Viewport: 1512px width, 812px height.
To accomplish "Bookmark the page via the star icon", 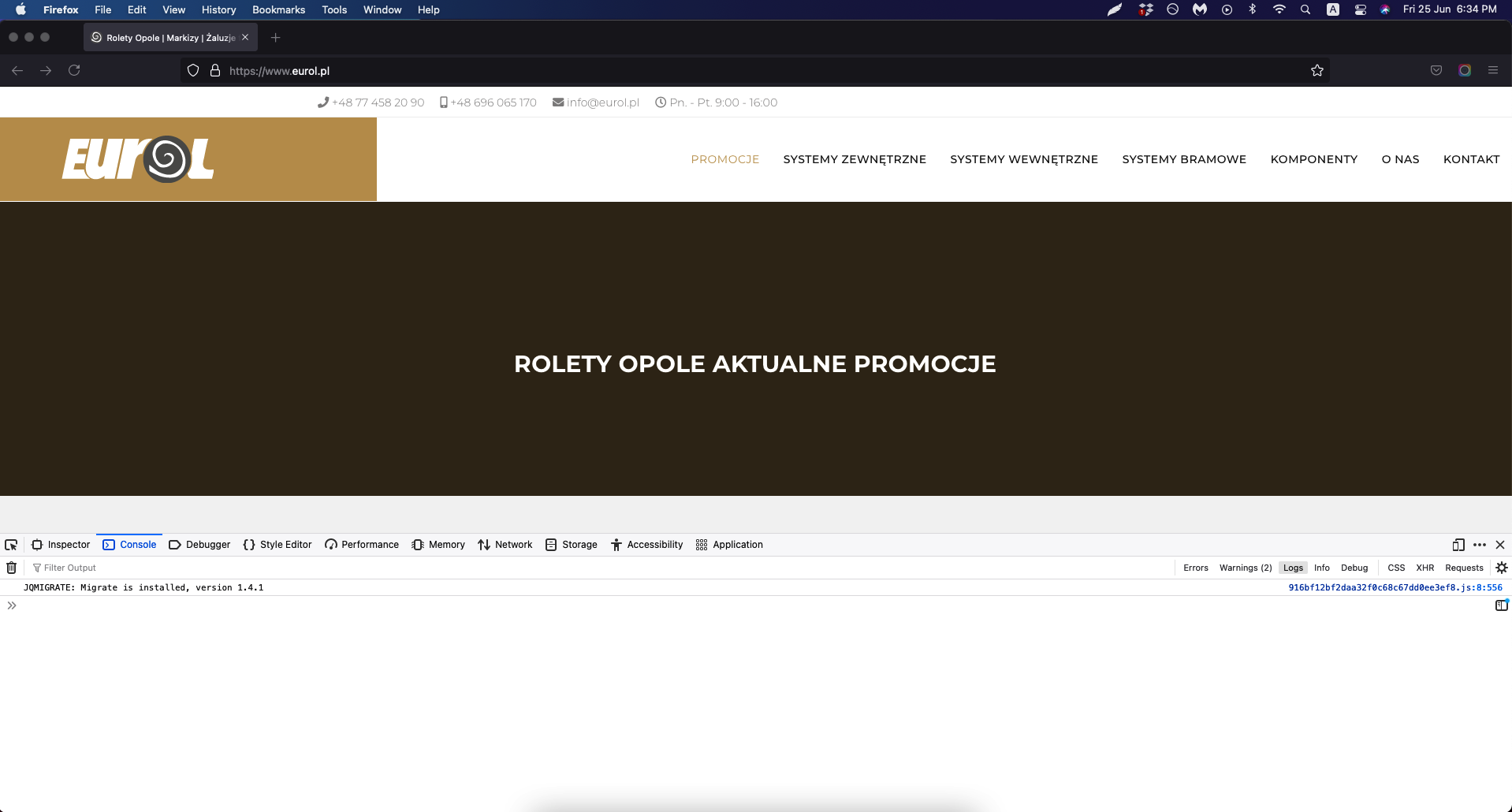I will (1317, 70).
